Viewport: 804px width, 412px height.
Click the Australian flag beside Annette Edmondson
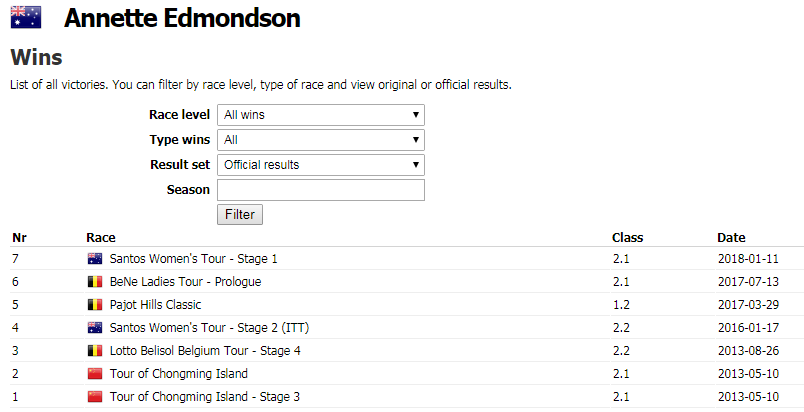click(25, 18)
